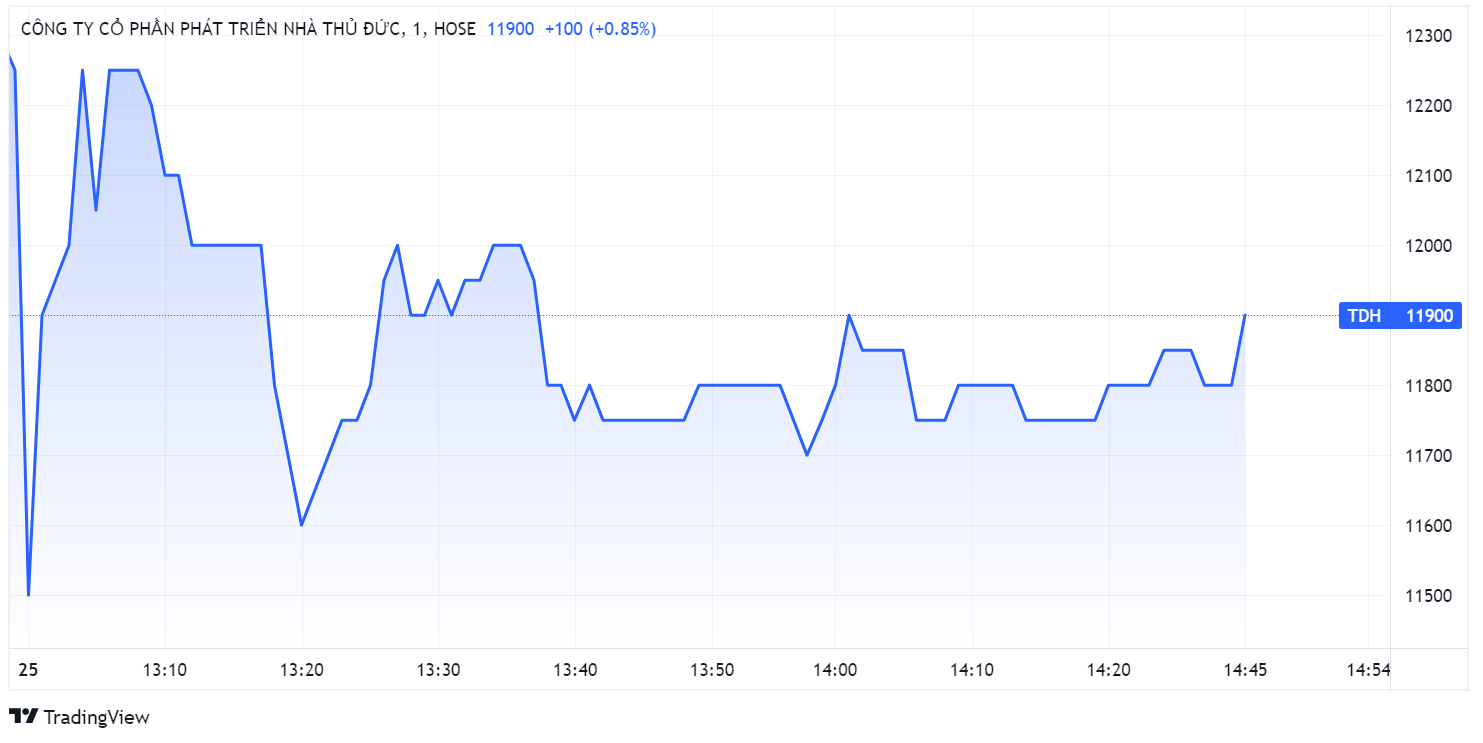Click the TradingView logo icon
Viewport: 1483px width, 743px height.
23,716
